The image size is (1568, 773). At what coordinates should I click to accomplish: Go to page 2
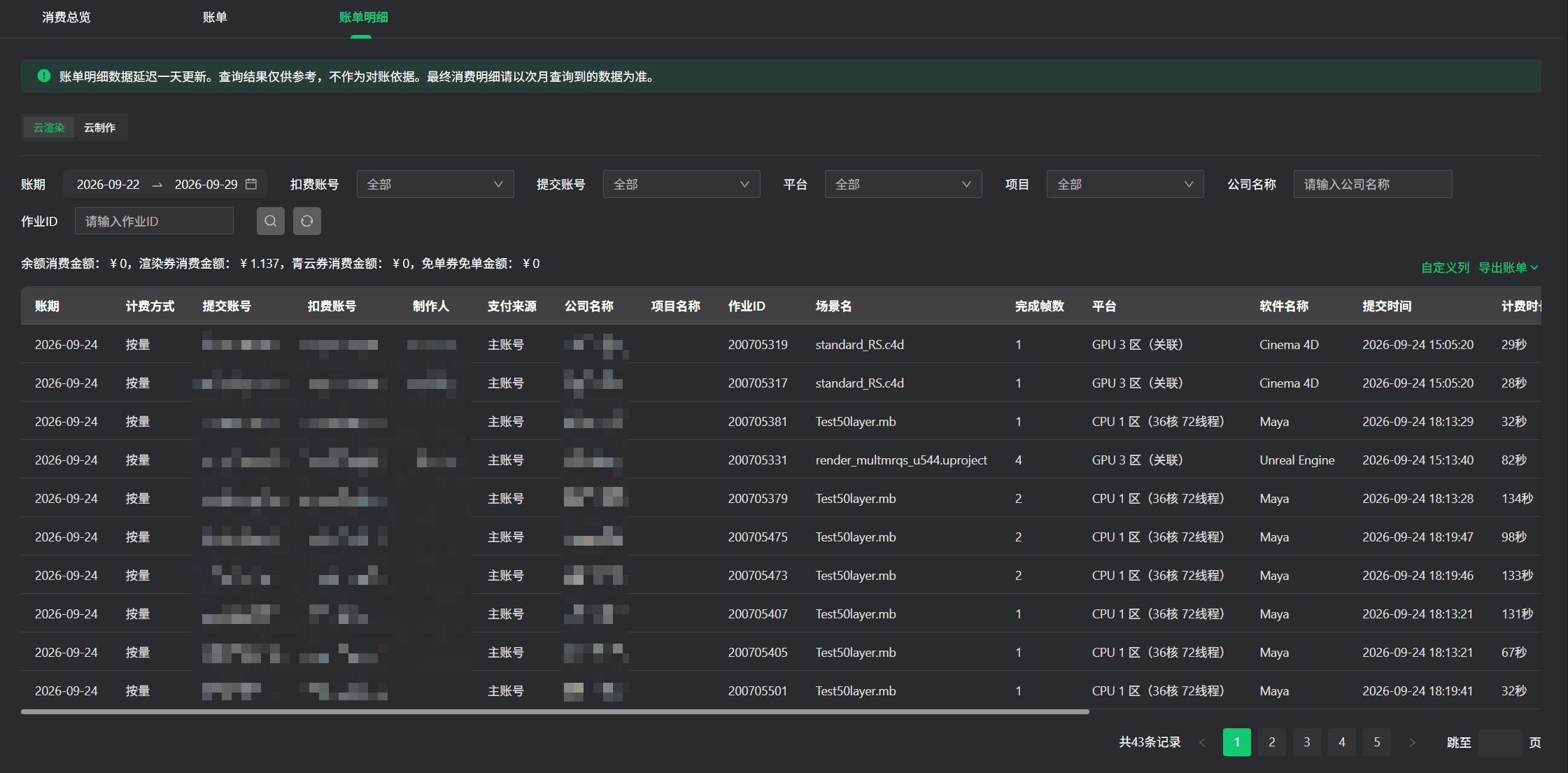click(1272, 742)
